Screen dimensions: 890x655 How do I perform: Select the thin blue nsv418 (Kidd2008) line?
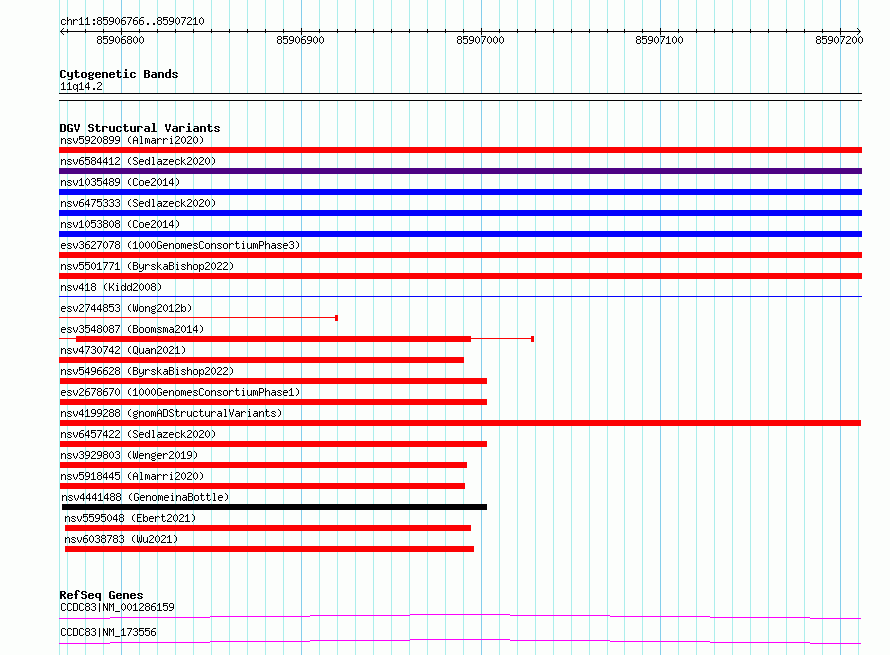pyautogui.click(x=460, y=297)
